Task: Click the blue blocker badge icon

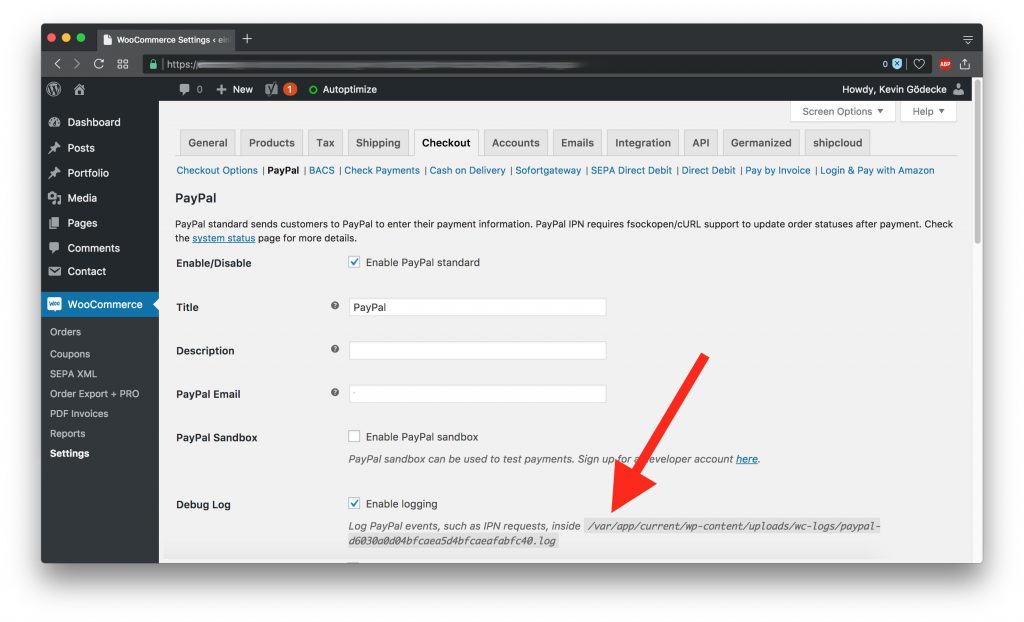Action: pos(897,64)
